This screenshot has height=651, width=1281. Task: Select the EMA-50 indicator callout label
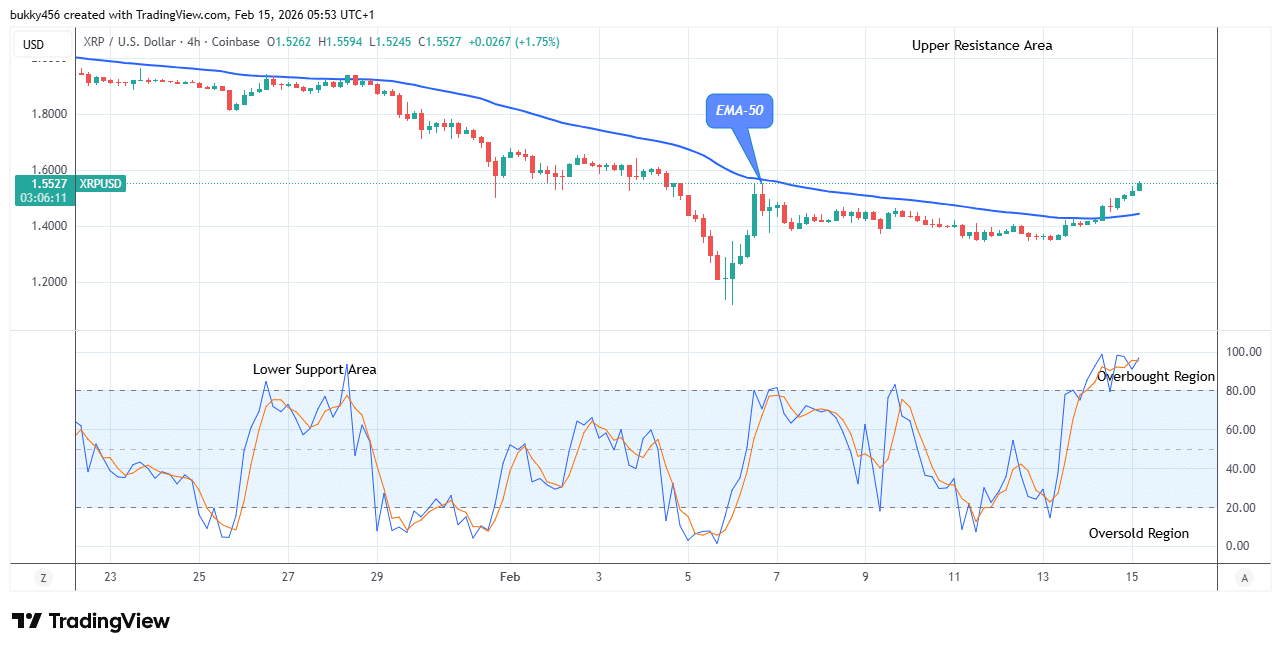741,110
